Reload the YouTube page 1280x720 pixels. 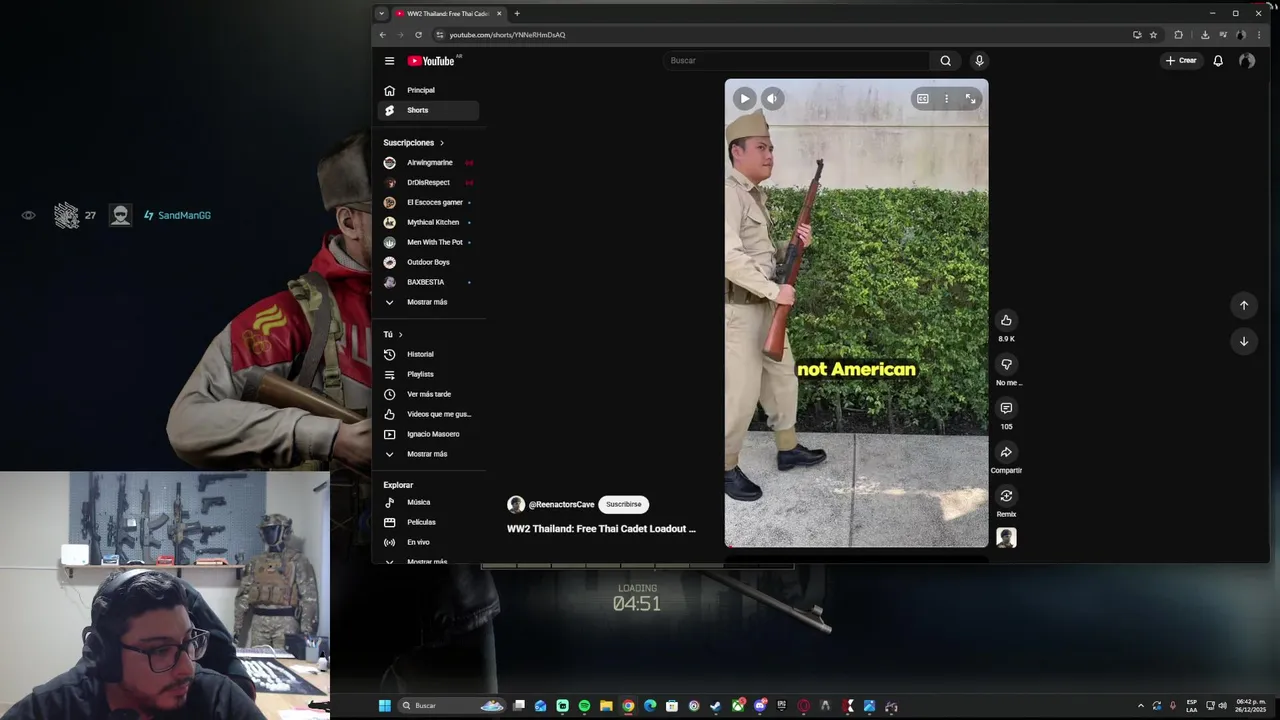tap(418, 35)
